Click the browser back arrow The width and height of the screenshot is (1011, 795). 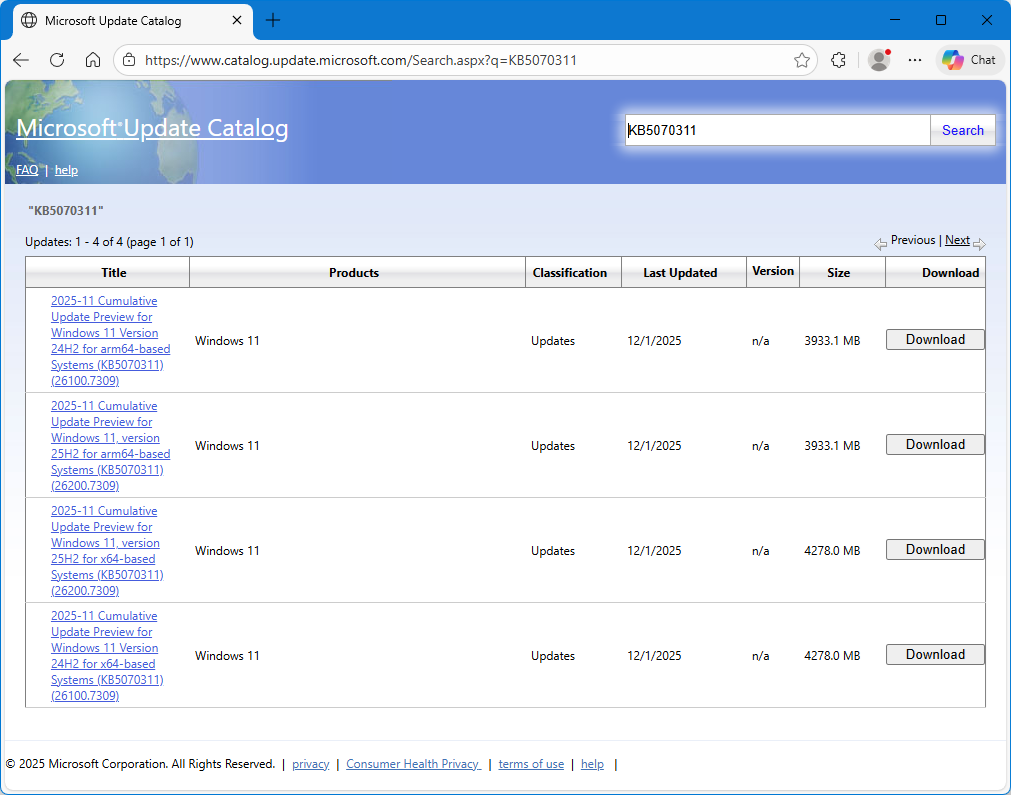[x=21, y=60]
